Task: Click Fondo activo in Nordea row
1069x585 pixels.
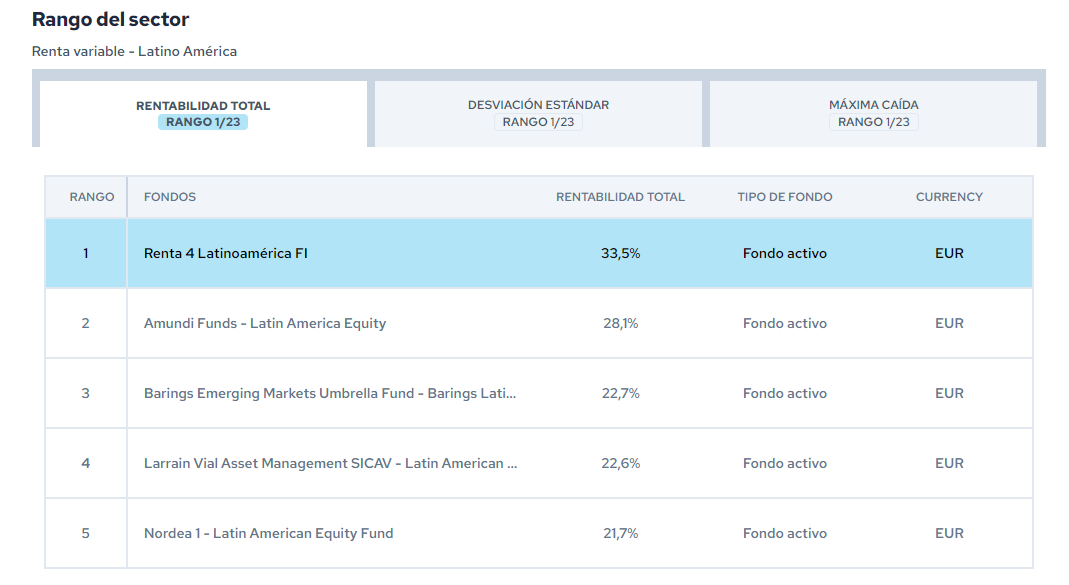Action: 785,533
